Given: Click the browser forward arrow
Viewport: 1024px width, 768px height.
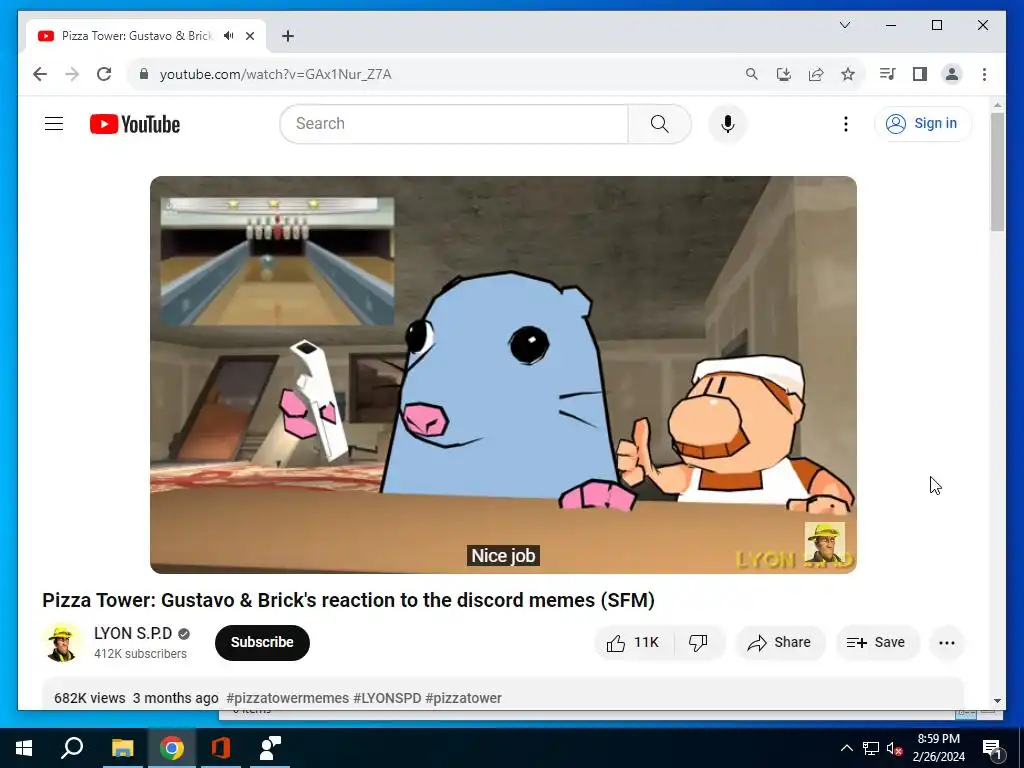Looking at the screenshot, I should (72, 74).
